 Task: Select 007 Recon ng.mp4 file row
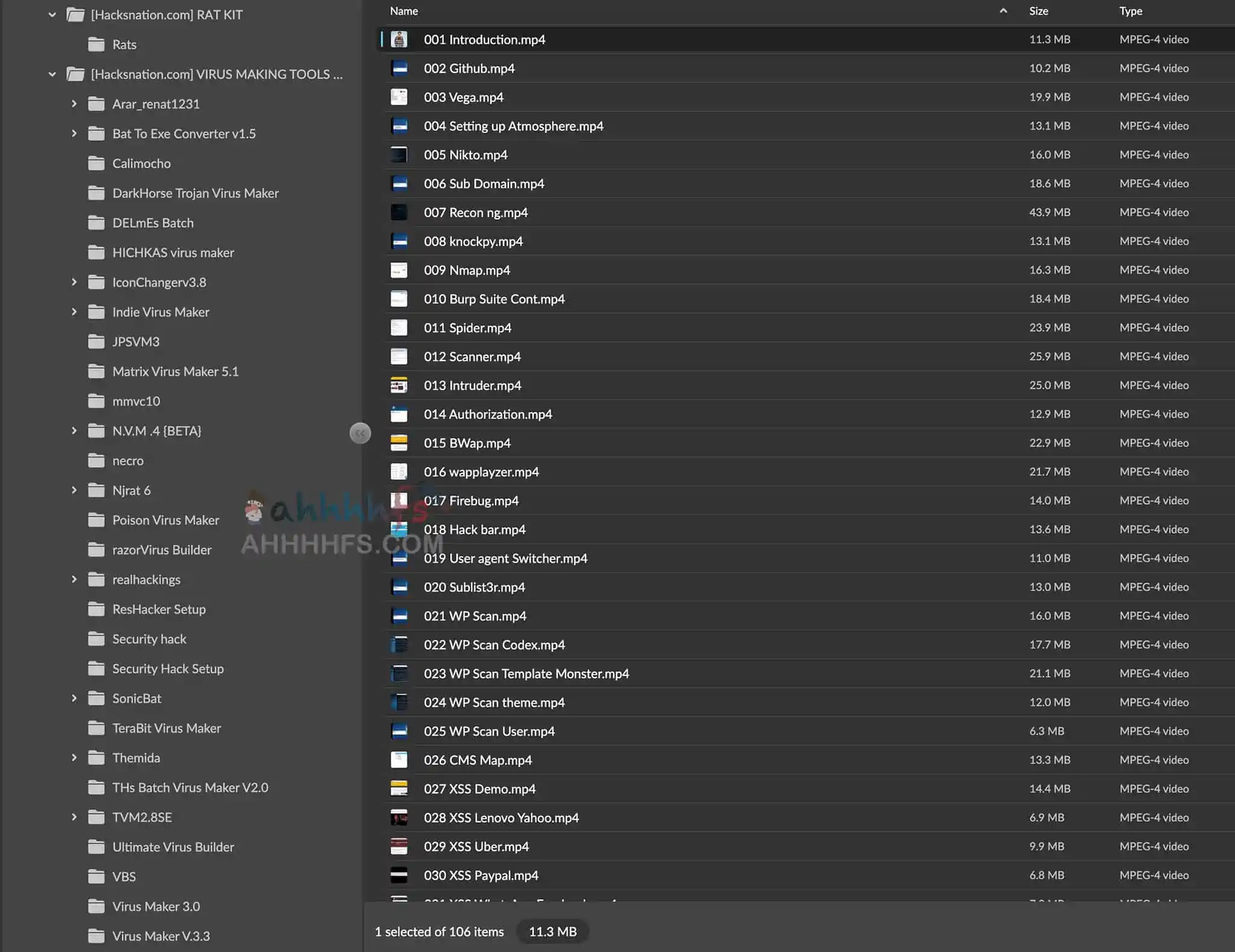pos(476,213)
